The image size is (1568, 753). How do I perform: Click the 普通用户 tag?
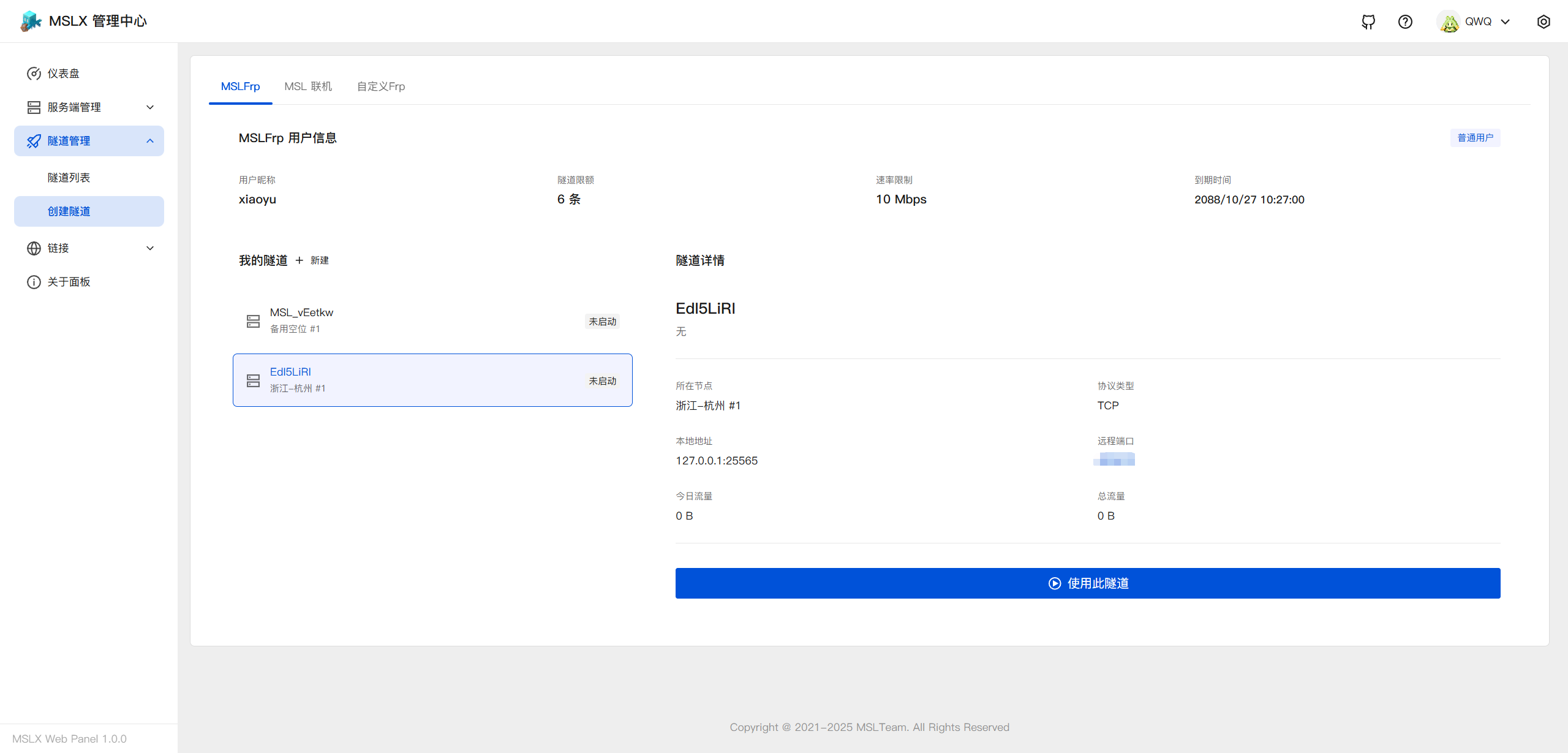[1475, 138]
